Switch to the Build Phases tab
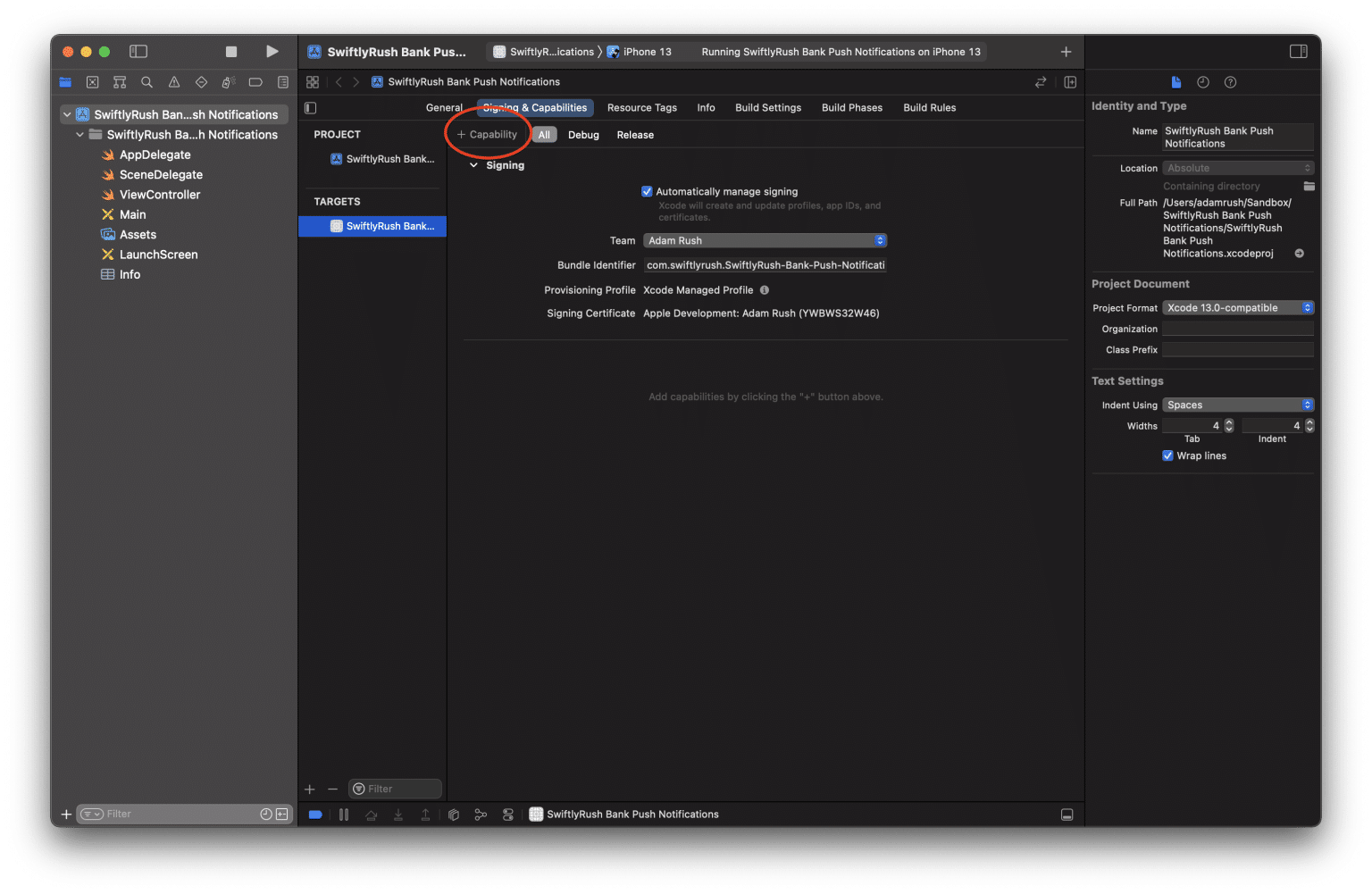 tap(852, 108)
